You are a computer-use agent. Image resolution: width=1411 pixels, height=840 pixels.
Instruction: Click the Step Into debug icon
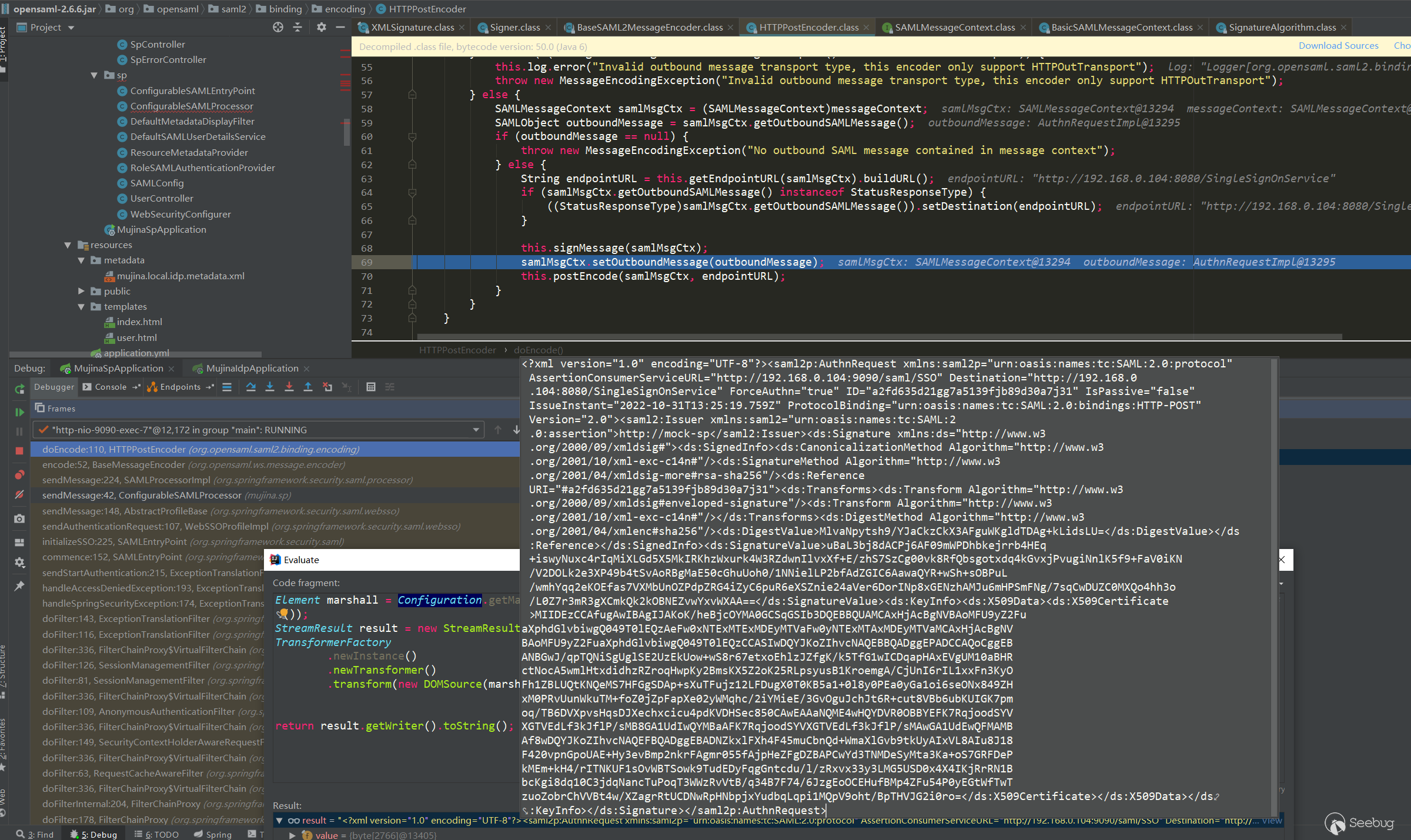tap(270, 387)
